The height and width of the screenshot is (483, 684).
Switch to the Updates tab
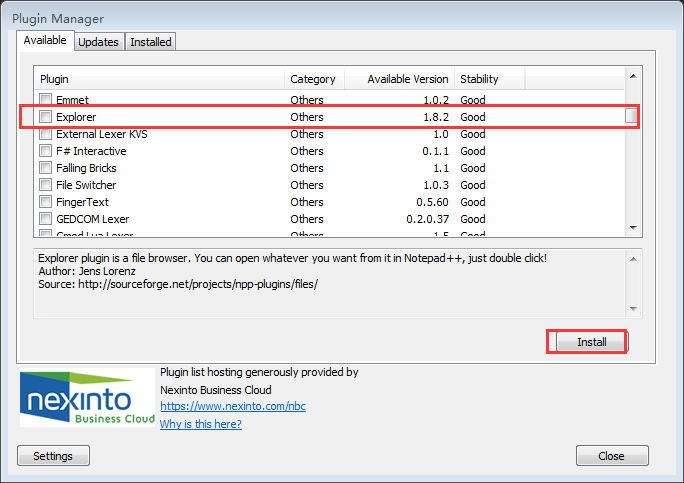click(99, 42)
